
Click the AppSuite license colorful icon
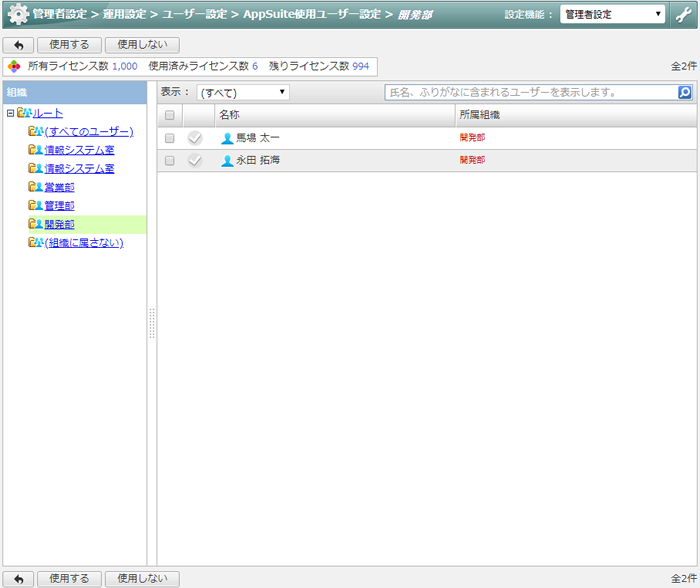point(14,66)
